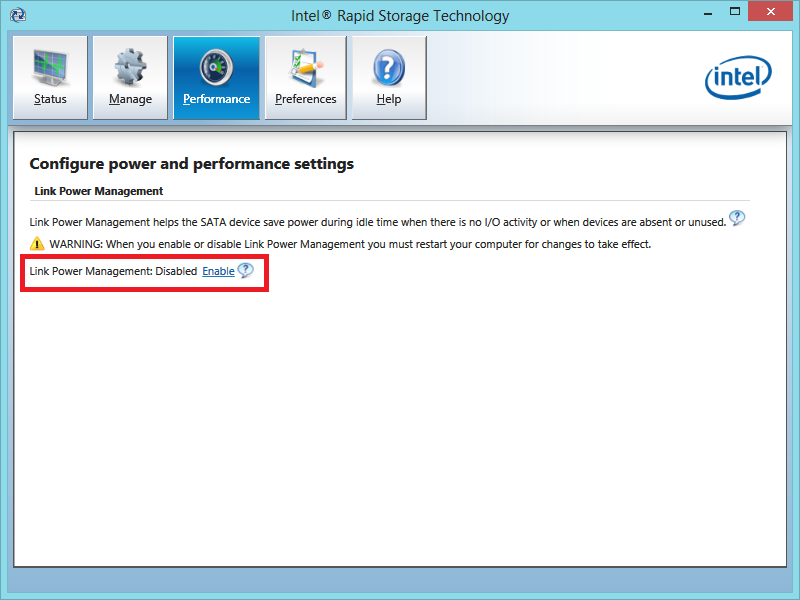Screen dimensions: 800x600
Task: Click the 'Intel® Rapid Storage Technology' window title
Action: coord(400,16)
